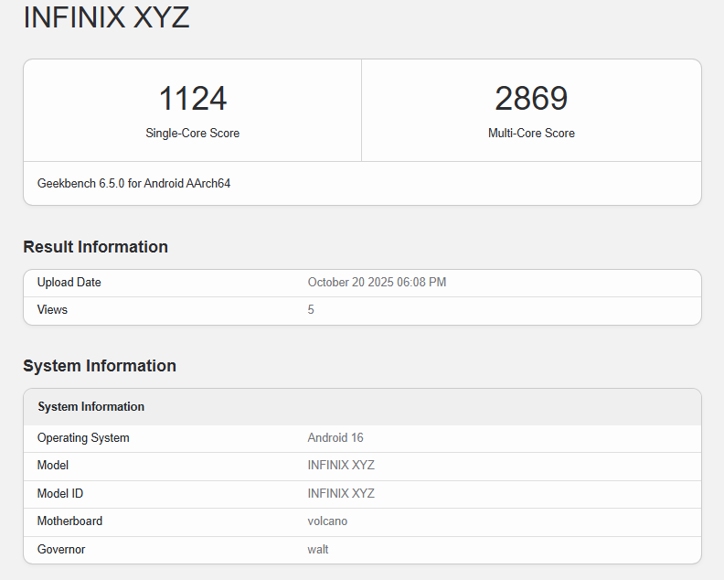Click the Model ID row label
This screenshot has width=724, height=580.
click(x=60, y=494)
